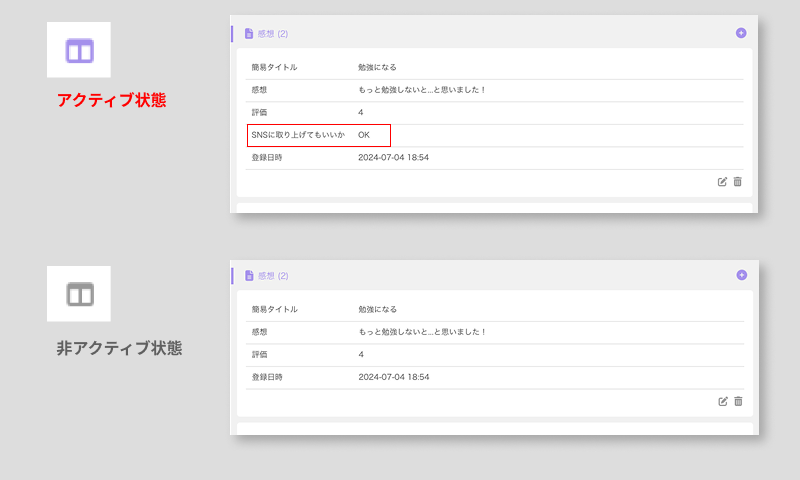
Task: Click '登録日時' label in the upper panel
Action: point(266,158)
